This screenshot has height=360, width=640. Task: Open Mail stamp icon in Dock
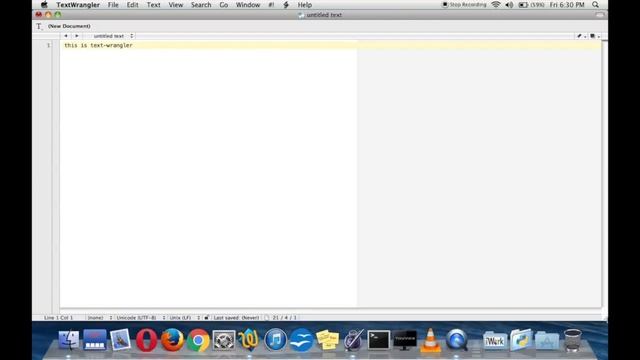[120, 340]
